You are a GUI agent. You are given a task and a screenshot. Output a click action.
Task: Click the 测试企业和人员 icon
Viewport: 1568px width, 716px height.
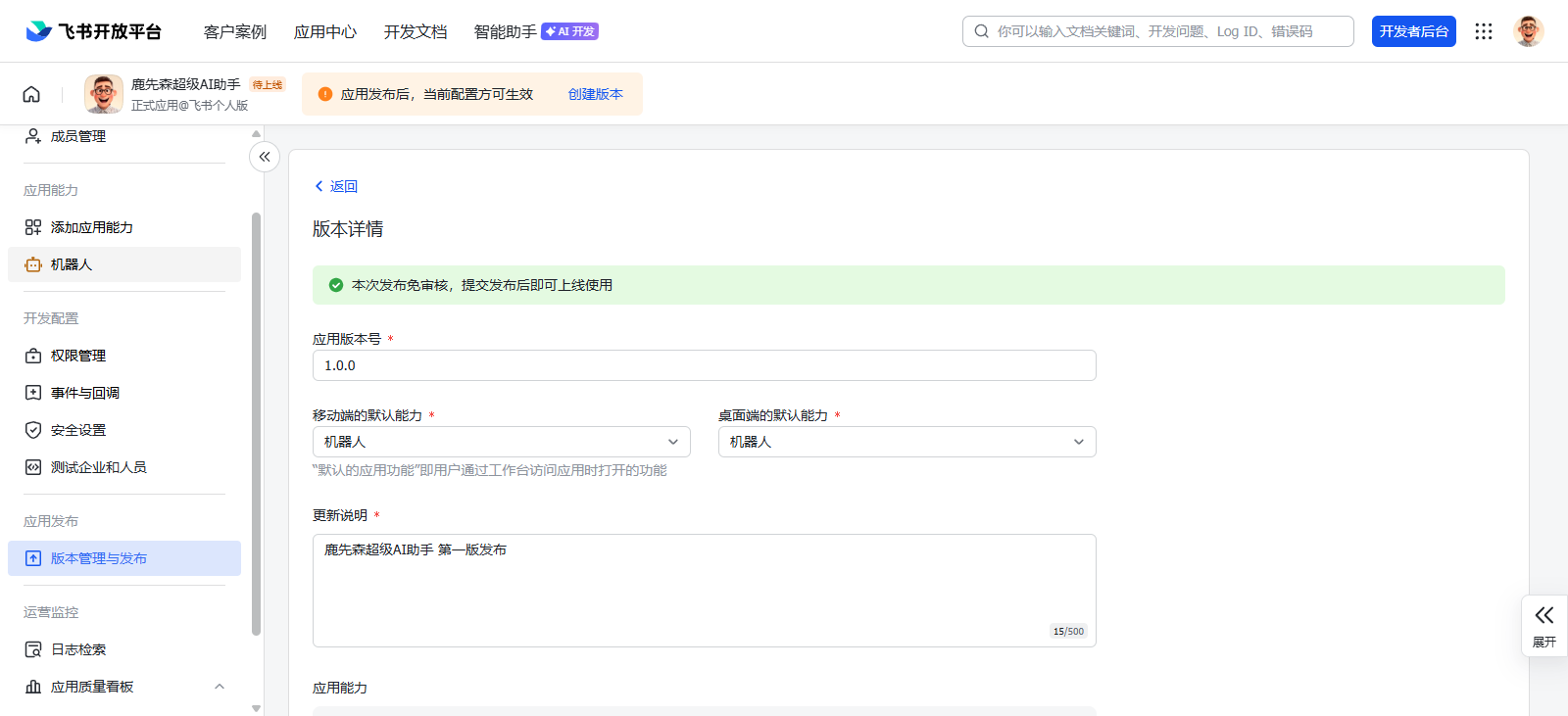(33, 467)
